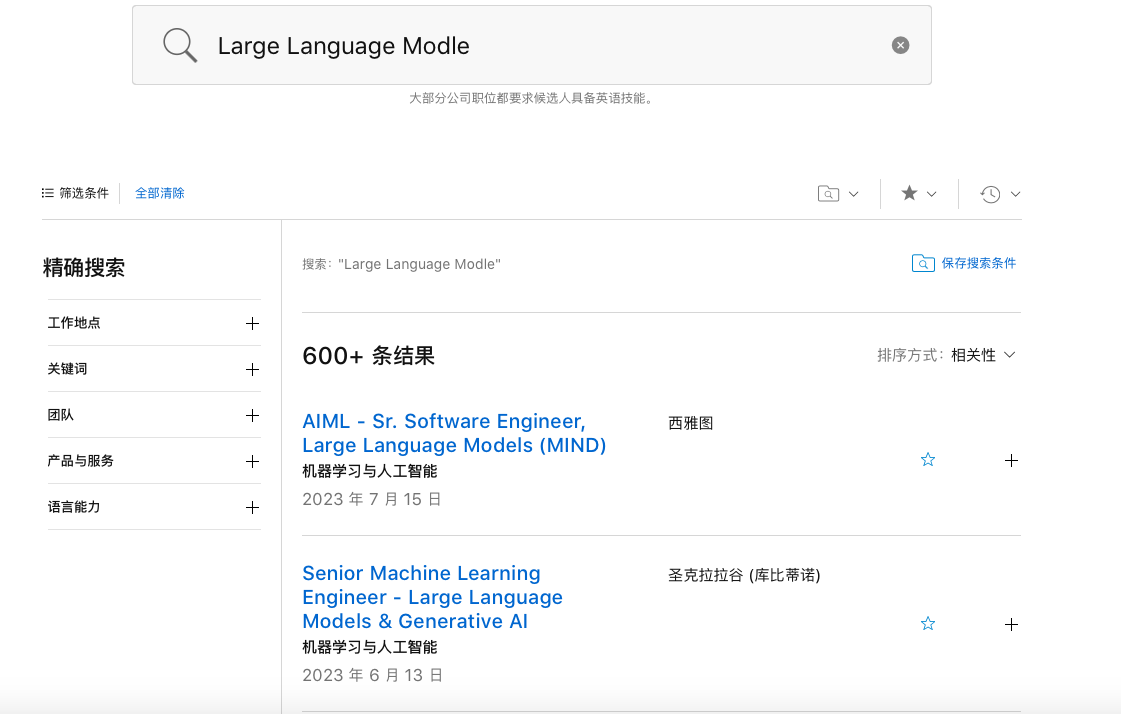Open the AIML Large Language Models job posting
Screen dimensions: 1121x714
pyautogui.click(x=454, y=433)
